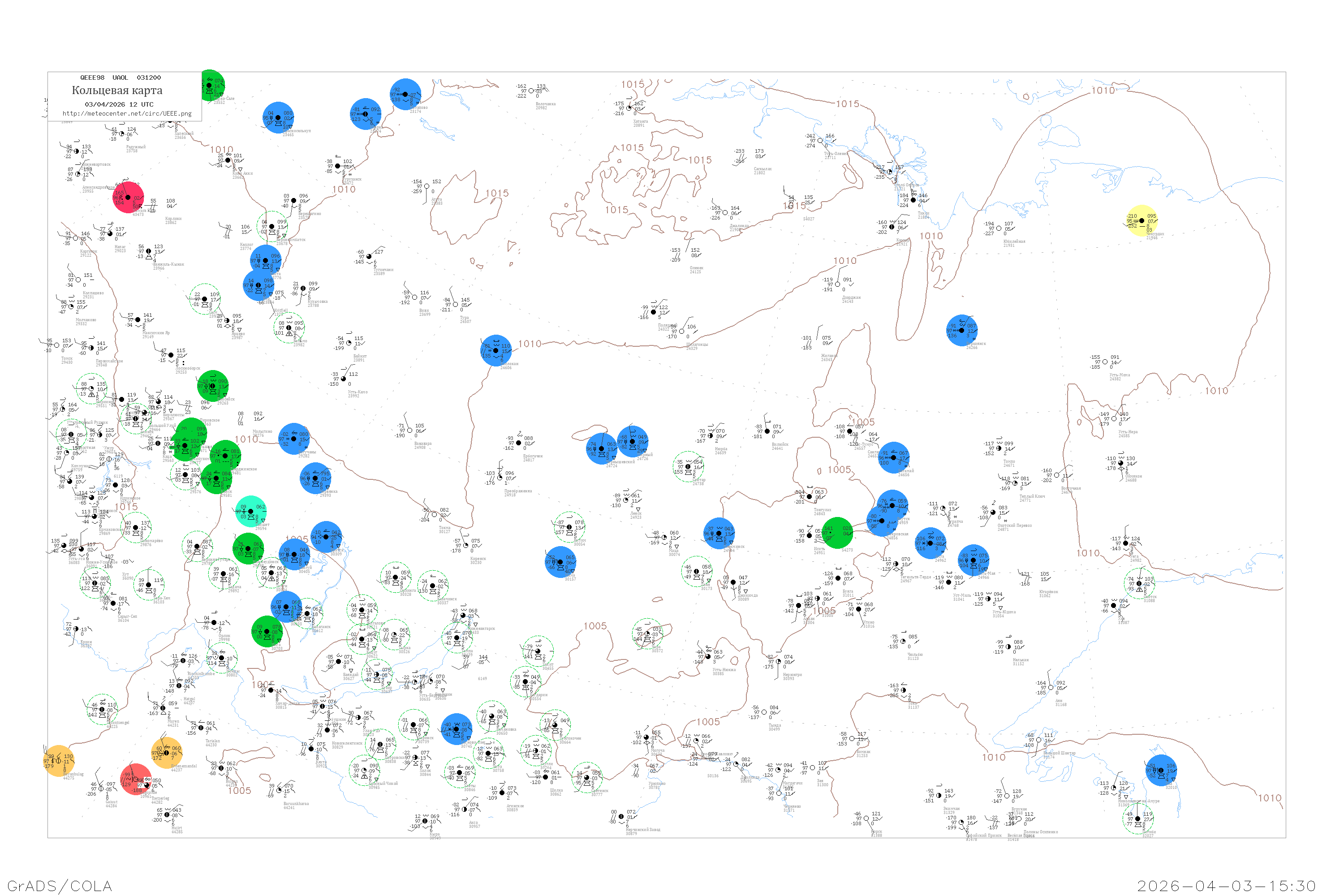Click the QEEE98 UAOL 031200 header
The width and height of the screenshot is (1344, 896).
(x=120, y=78)
